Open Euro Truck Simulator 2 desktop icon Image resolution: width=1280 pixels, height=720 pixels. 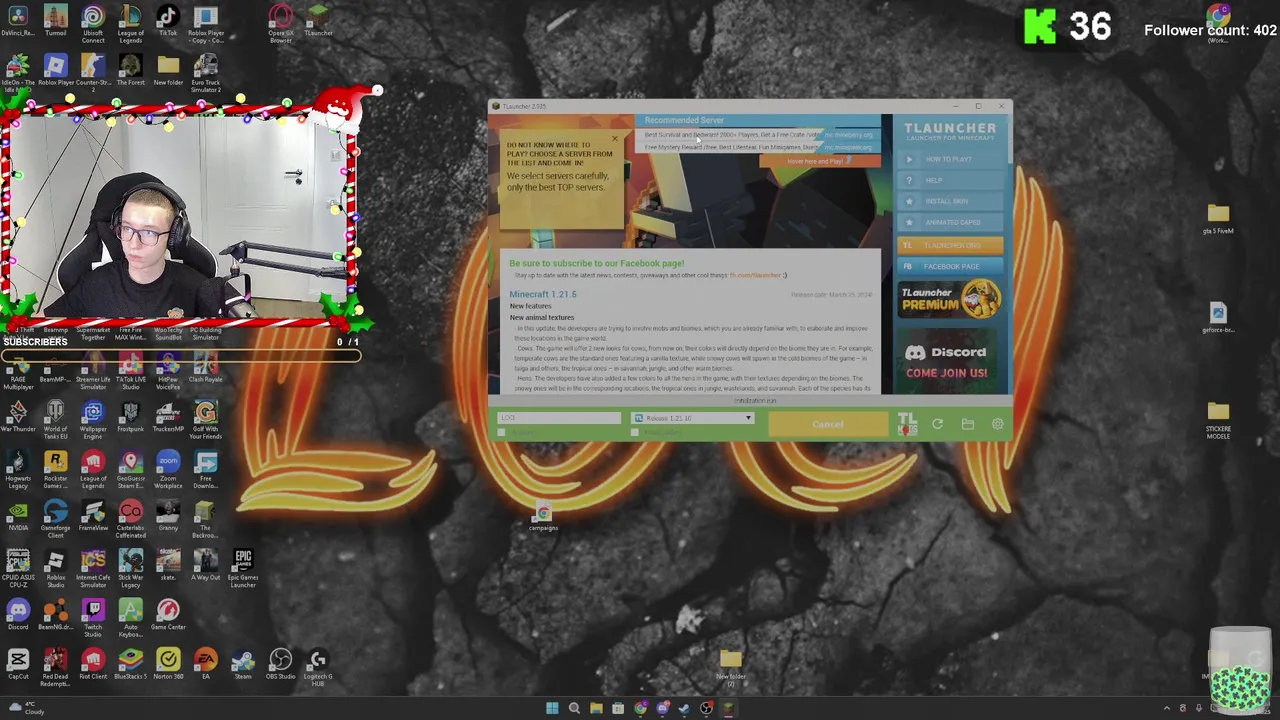206,73
